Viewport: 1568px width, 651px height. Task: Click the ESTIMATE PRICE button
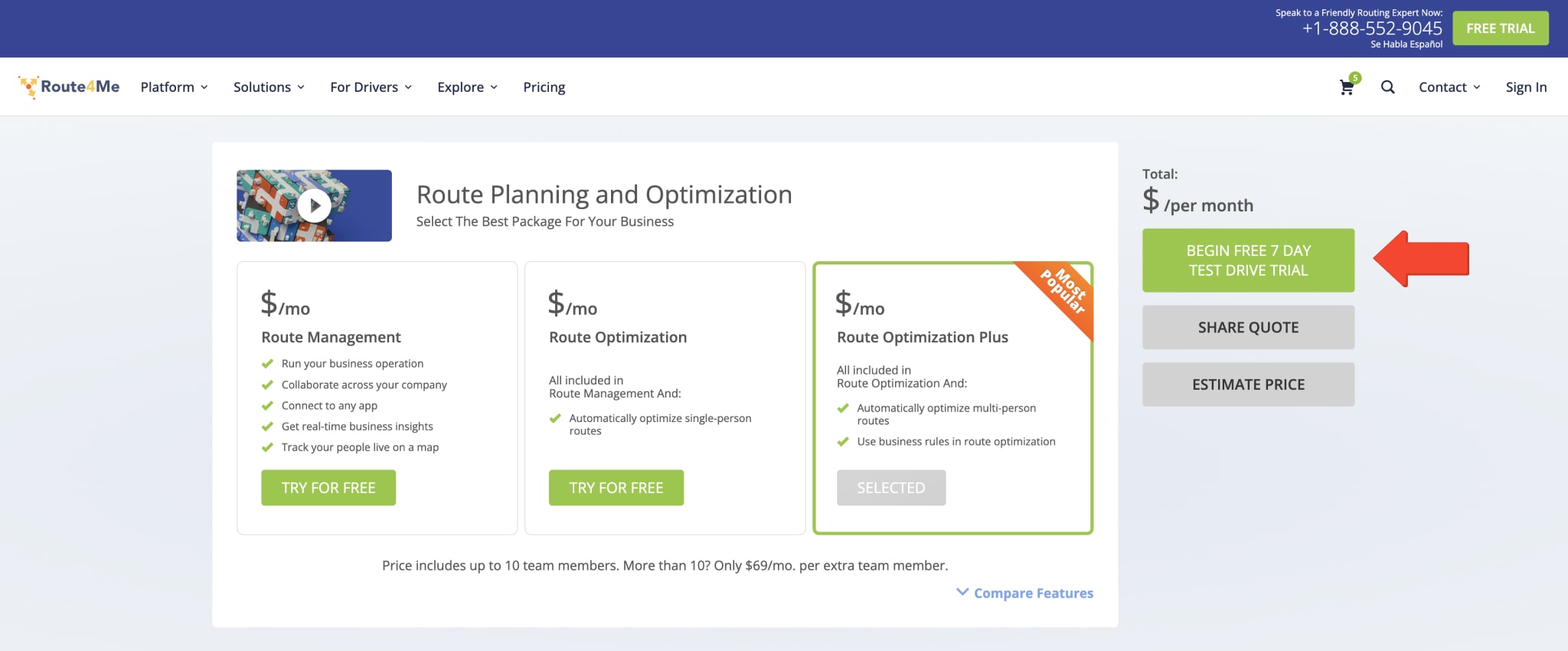1248,384
